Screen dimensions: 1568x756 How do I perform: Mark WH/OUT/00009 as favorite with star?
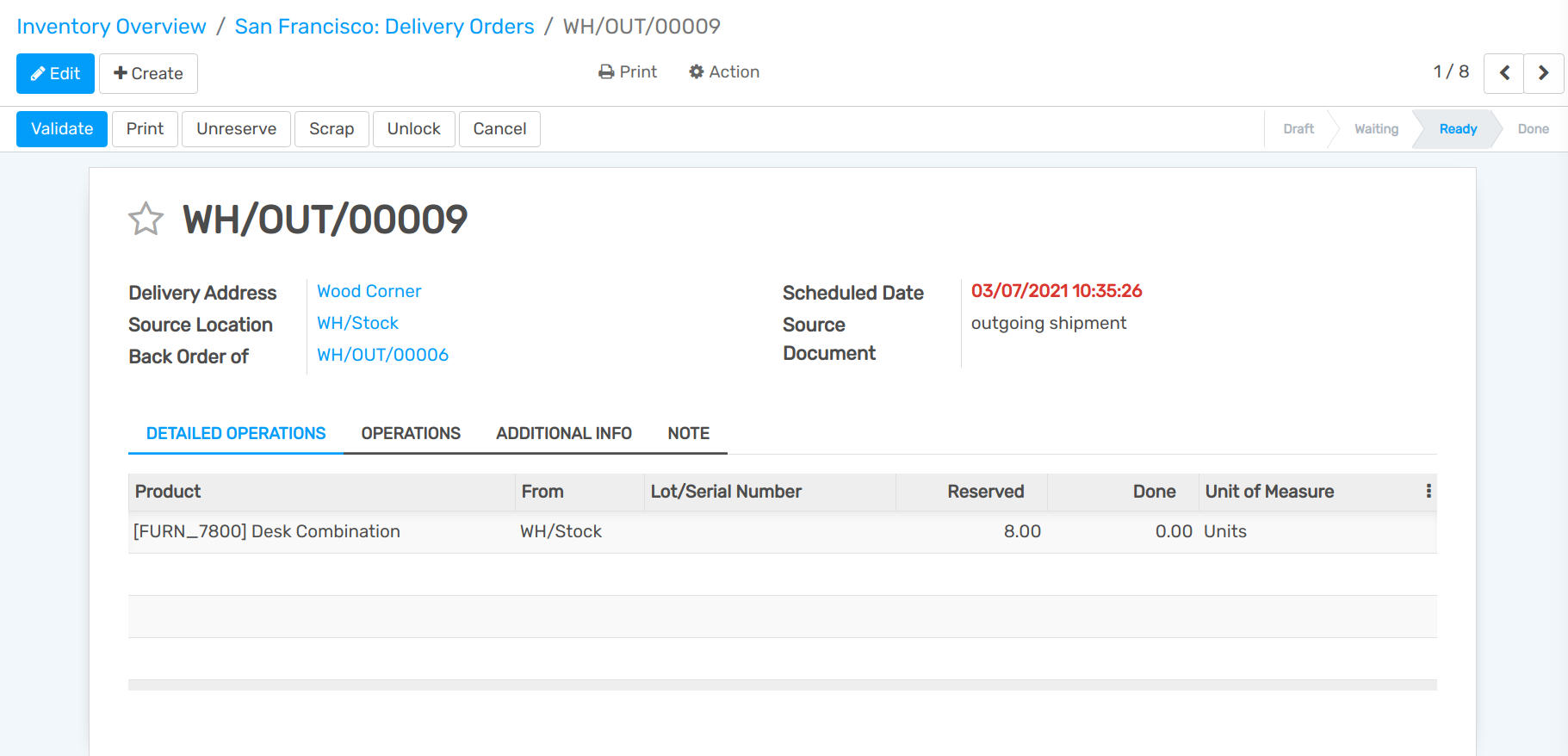(146, 219)
